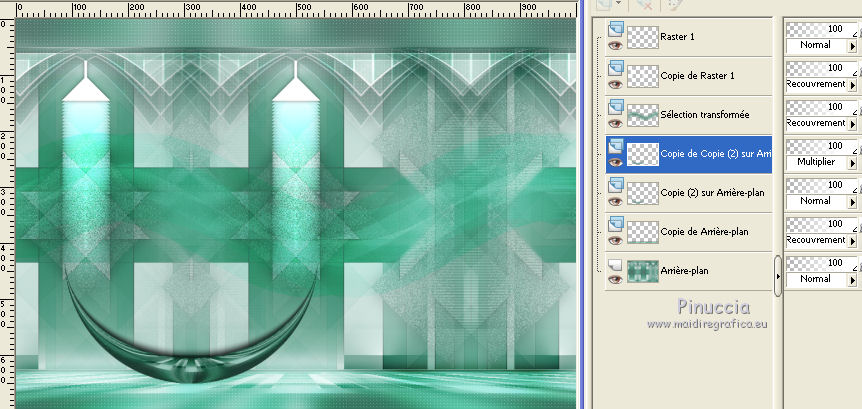
Task: Click Normal blend field of Copie (2) sur Arrière-plan
Action: 817,202
